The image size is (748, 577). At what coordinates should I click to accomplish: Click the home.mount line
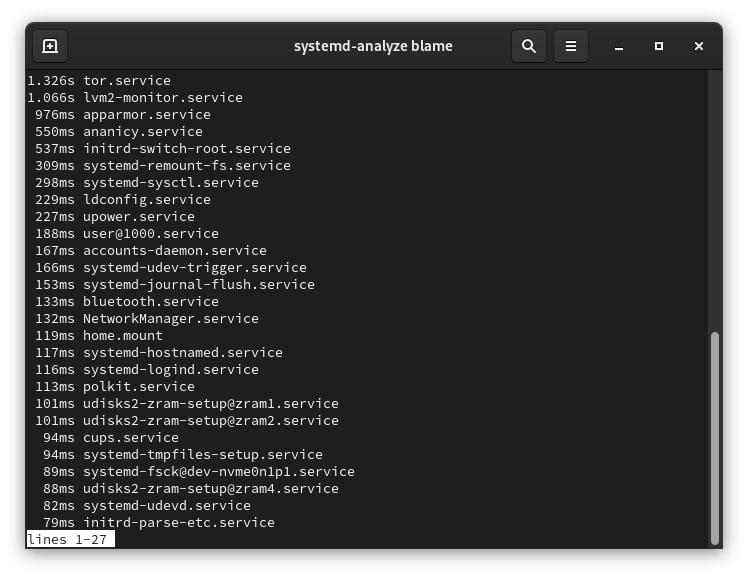tap(123, 335)
